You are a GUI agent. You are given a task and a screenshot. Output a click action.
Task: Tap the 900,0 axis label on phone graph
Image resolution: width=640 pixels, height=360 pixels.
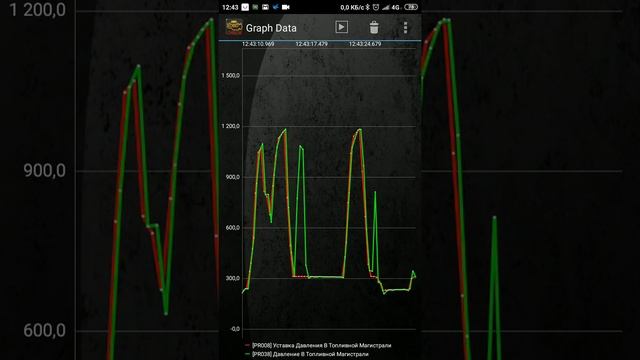(x=233, y=177)
